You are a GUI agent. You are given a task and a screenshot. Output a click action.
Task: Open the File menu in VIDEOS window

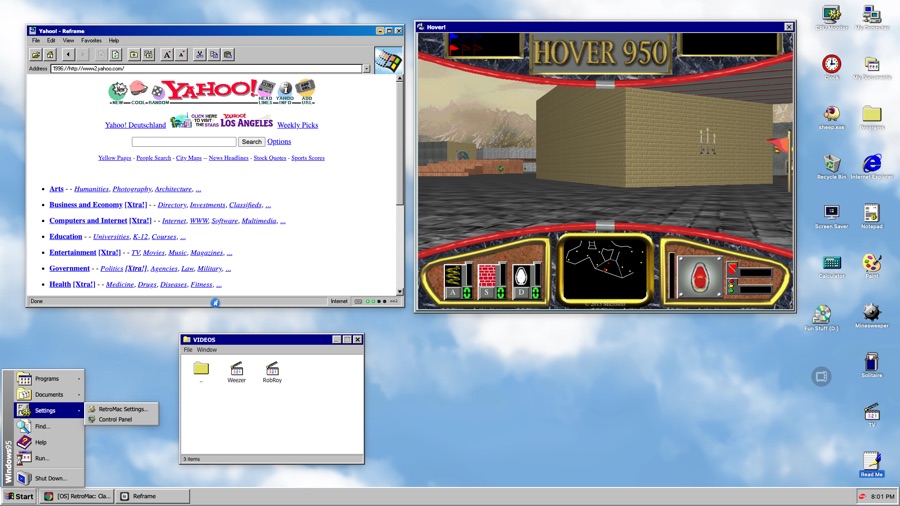tap(188, 349)
